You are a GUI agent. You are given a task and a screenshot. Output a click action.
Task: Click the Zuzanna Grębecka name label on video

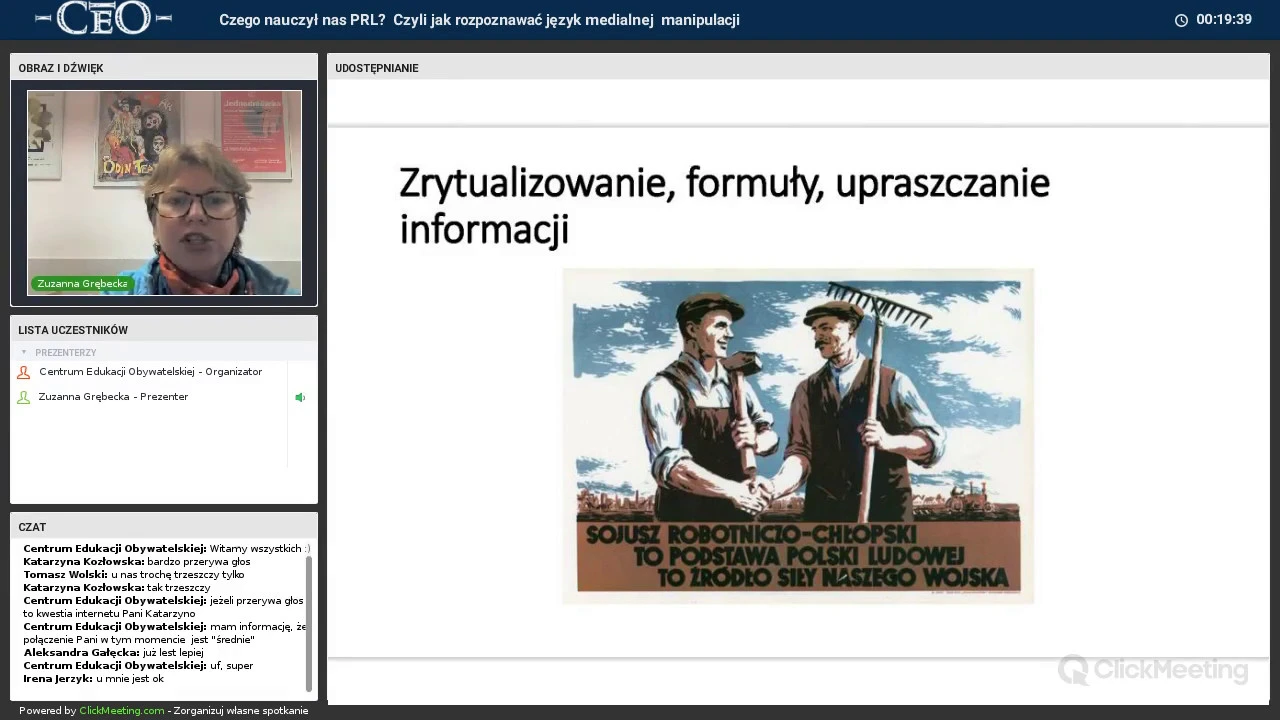pyautogui.click(x=82, y=284)
